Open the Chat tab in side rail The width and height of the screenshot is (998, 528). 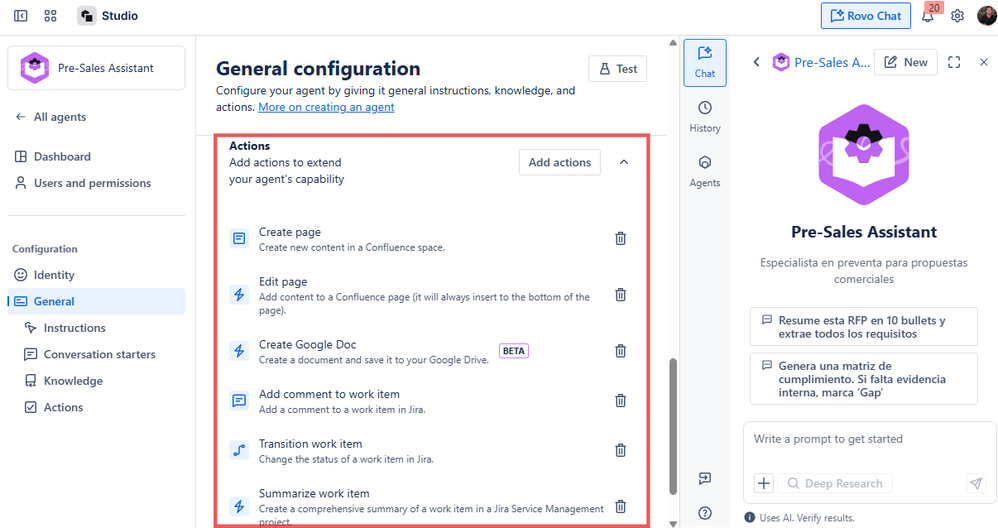point(705,62)
